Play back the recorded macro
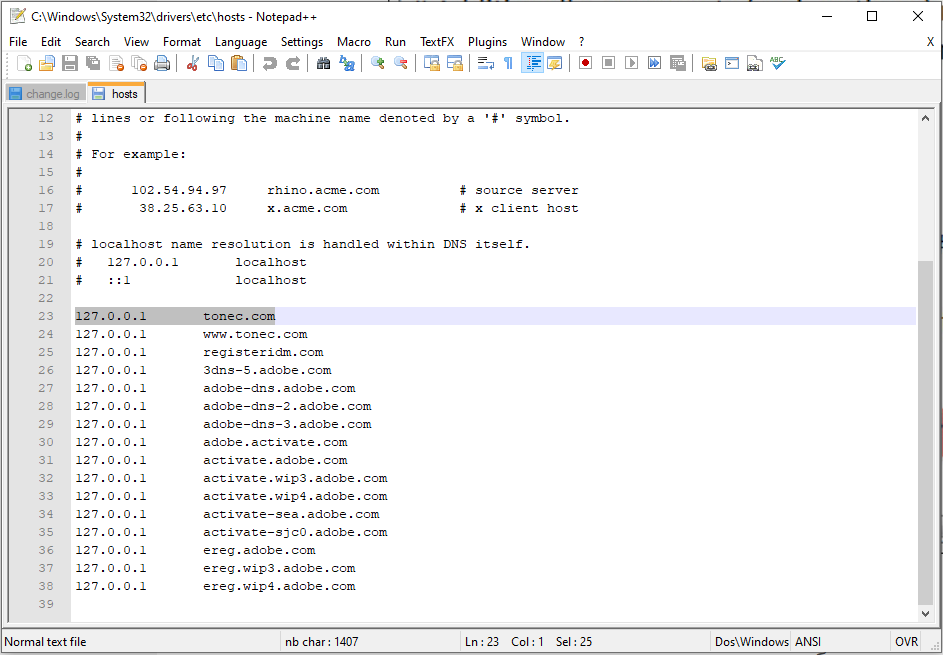 631,63
